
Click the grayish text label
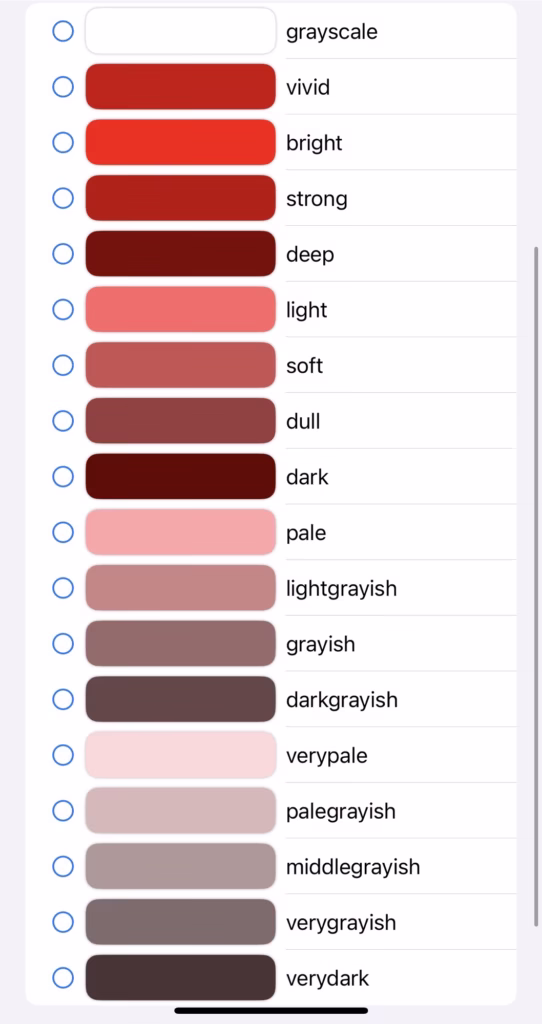click(321, 645)
